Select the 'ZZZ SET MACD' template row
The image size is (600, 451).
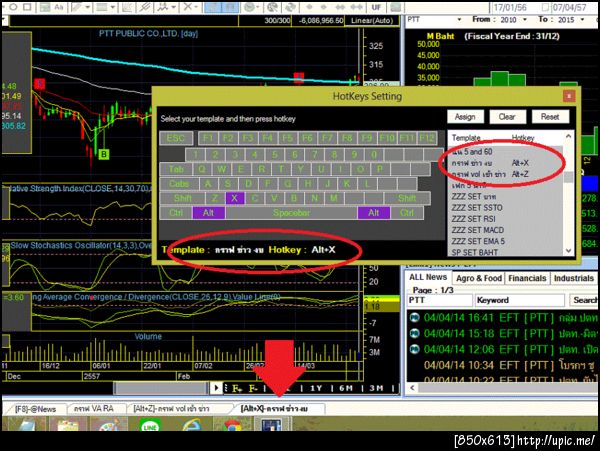point(505,230)
